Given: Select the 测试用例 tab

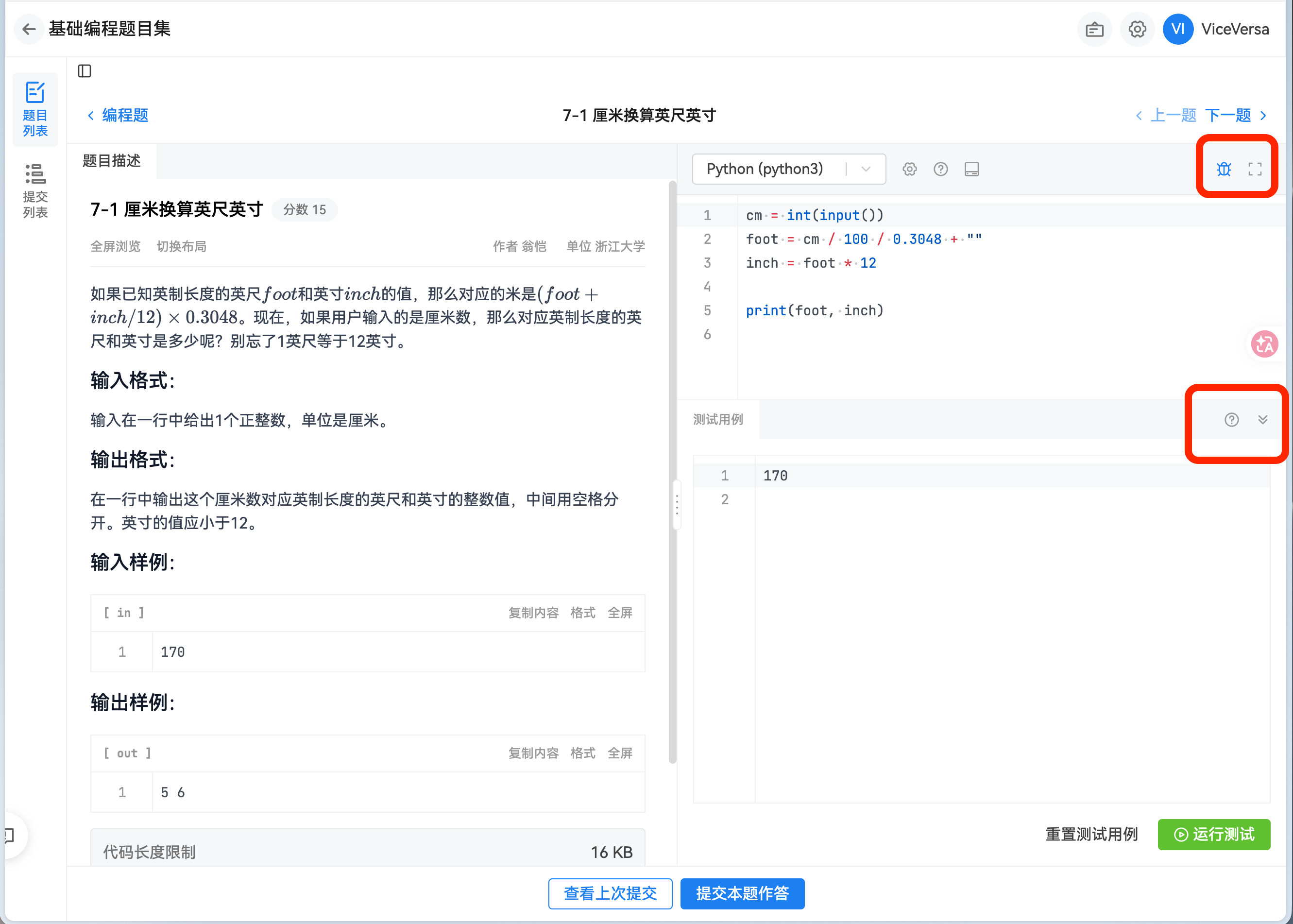Looking at the screenshot, I should tap(718, 420).
